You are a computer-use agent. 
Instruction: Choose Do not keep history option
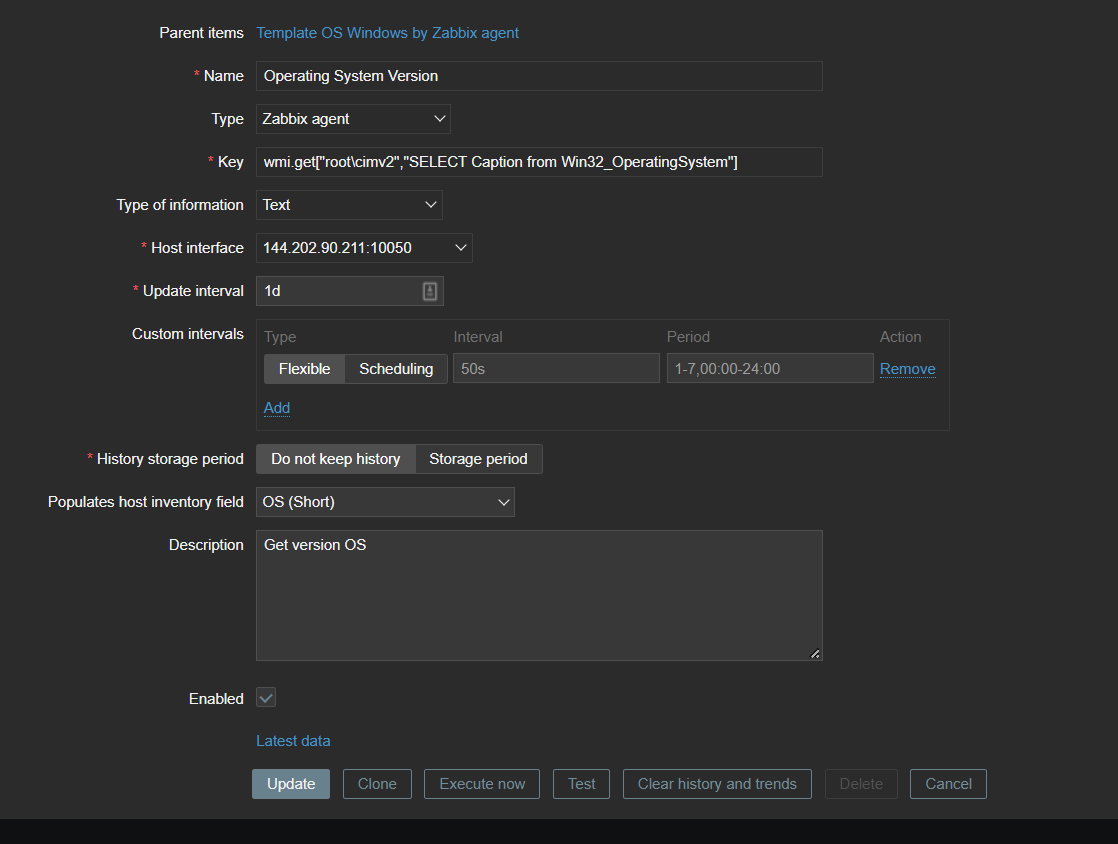pos(335,459)
